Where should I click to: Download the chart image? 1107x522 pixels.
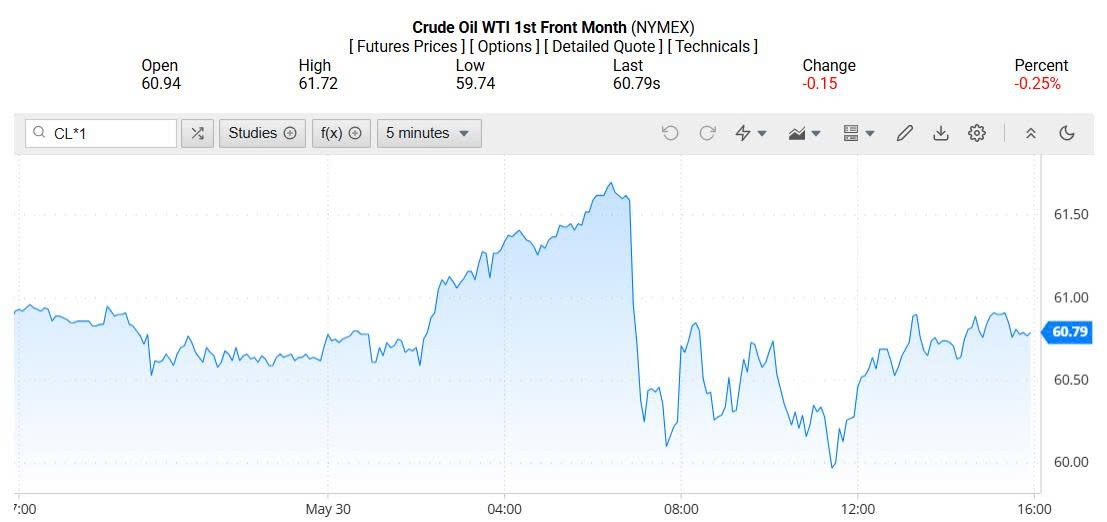coord(940,133)
